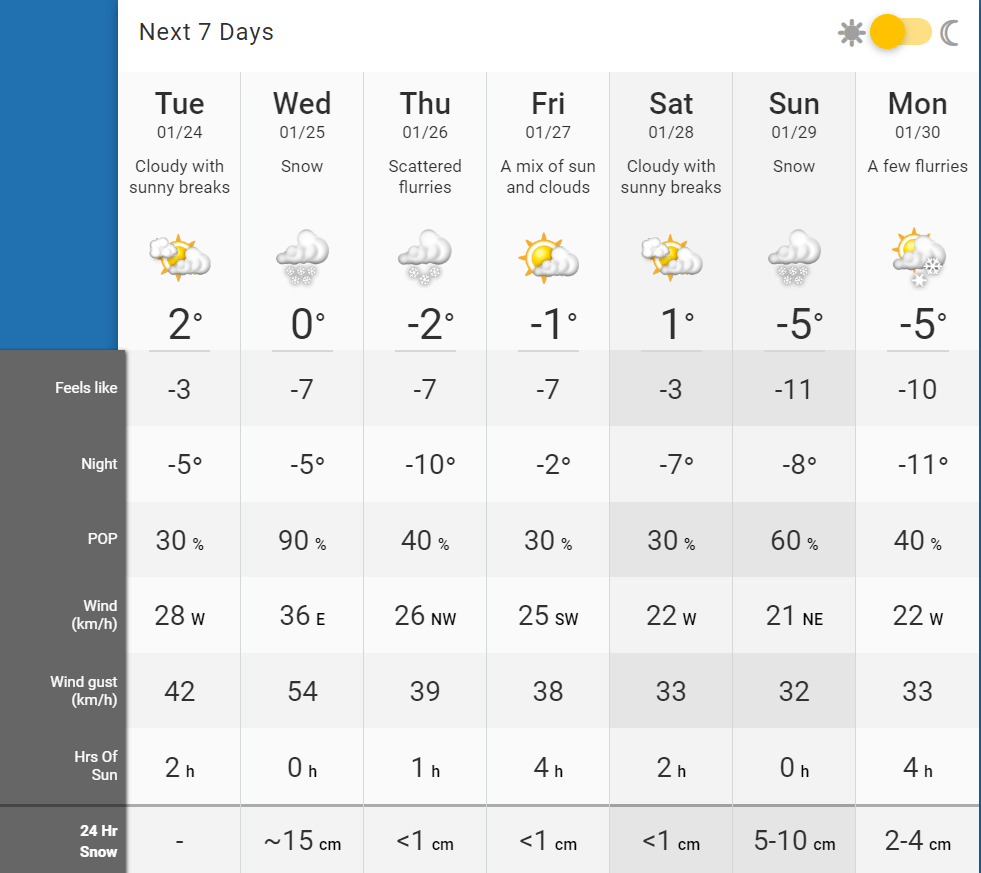This screenshot has width=981, height=873.
Task: Click Friday's sun and clouds icon
Action: click(548, 257)
